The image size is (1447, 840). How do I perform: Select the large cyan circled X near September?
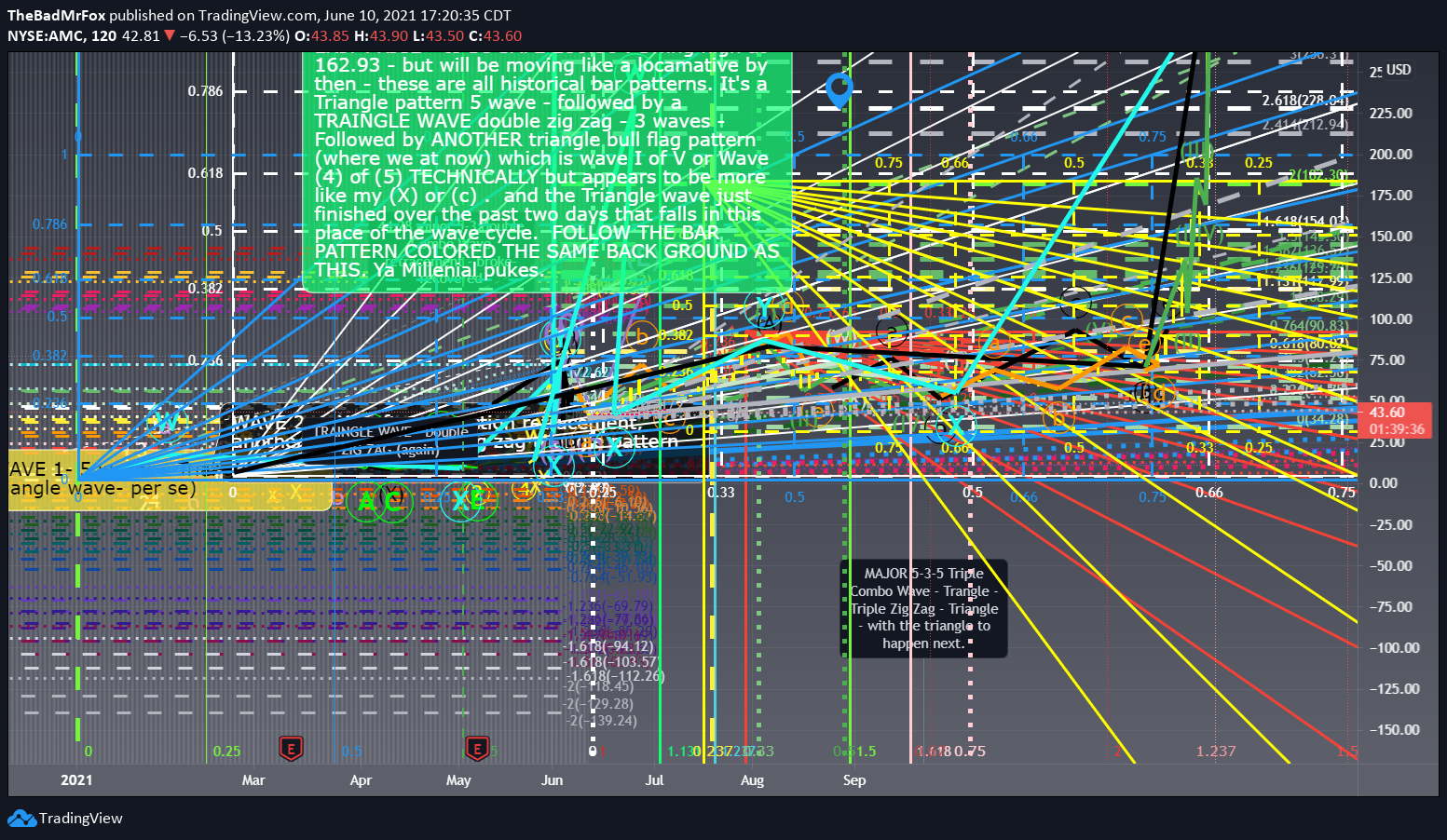[955, 426]
